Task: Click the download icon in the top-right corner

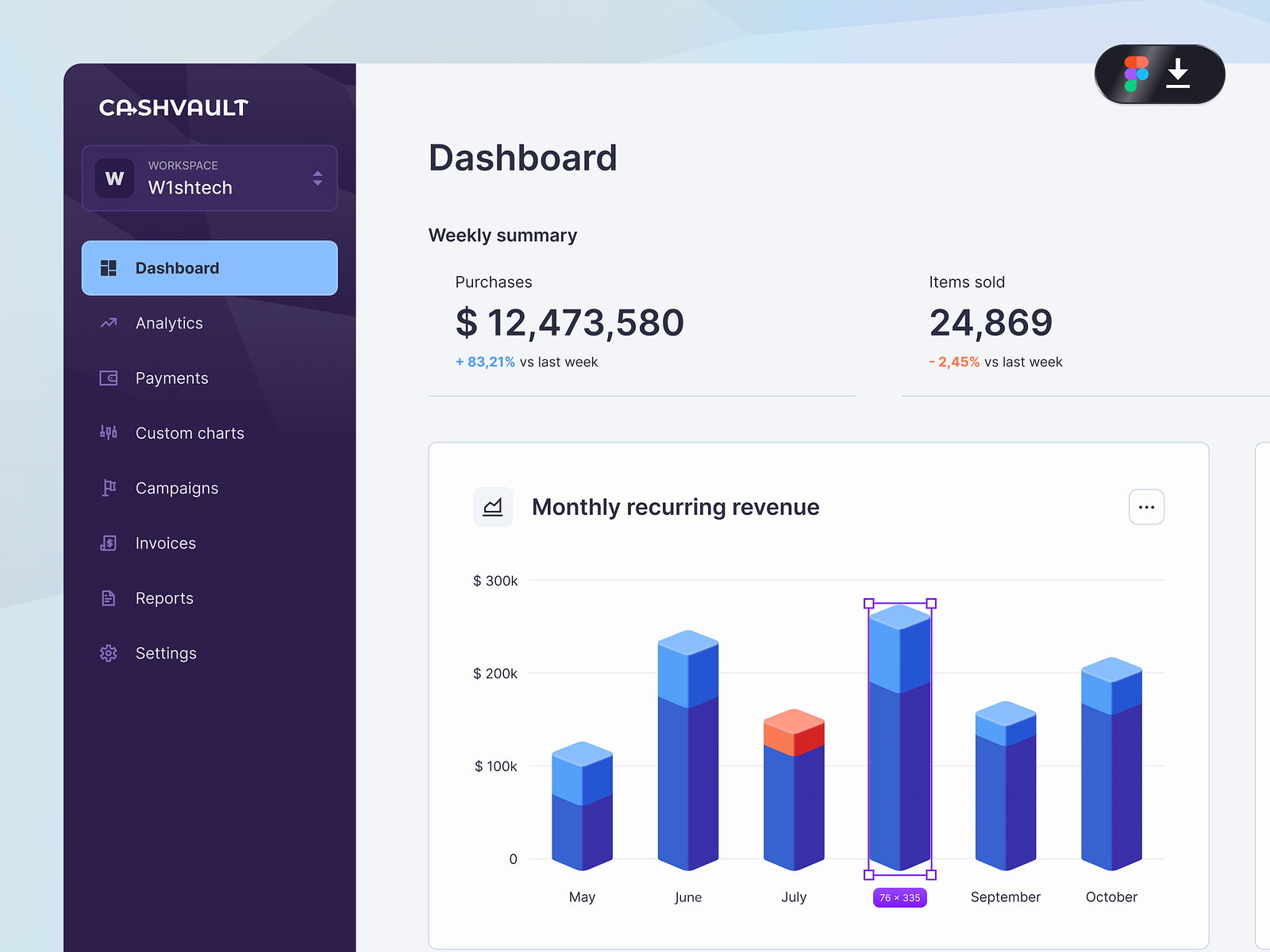Action: tap(1178, 74)
